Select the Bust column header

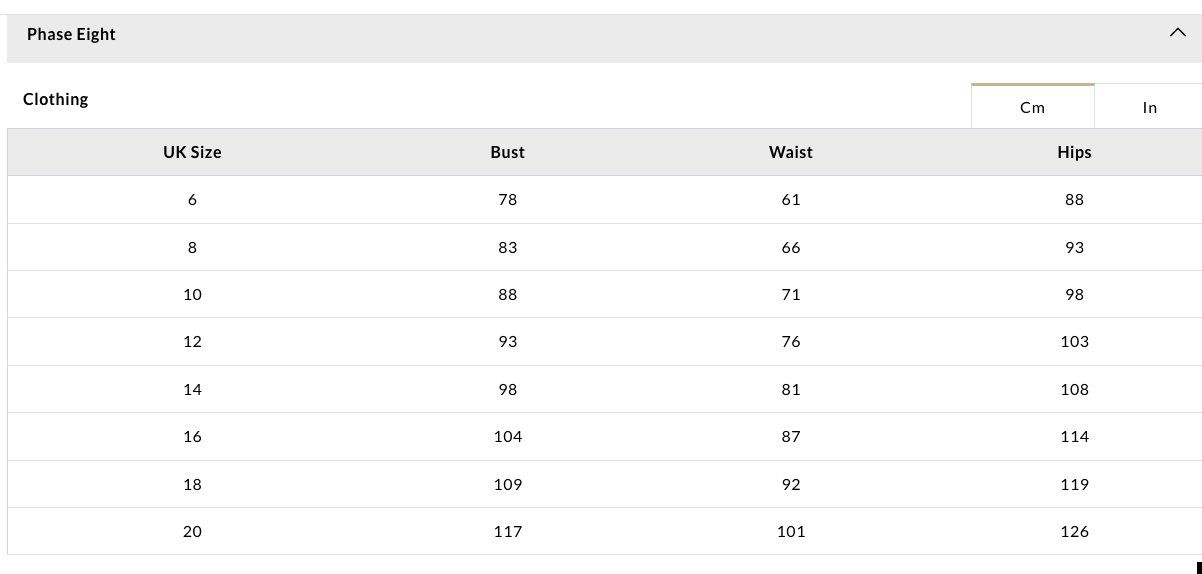tap(507, 152)
